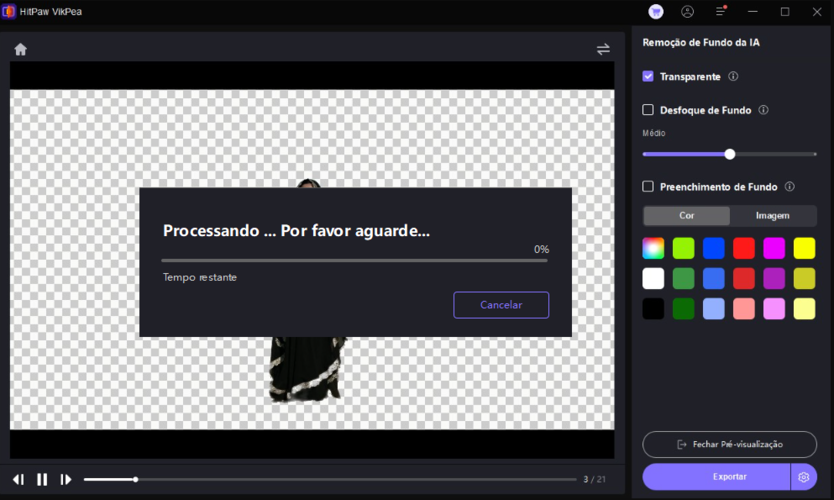Pause the video preview
834x500 pixels.
(x=42, y=479)
